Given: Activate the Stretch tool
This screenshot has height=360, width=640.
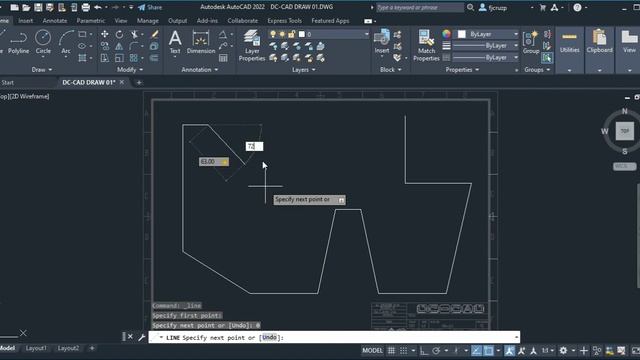Looking at the screenshot, I should (105, 58).
